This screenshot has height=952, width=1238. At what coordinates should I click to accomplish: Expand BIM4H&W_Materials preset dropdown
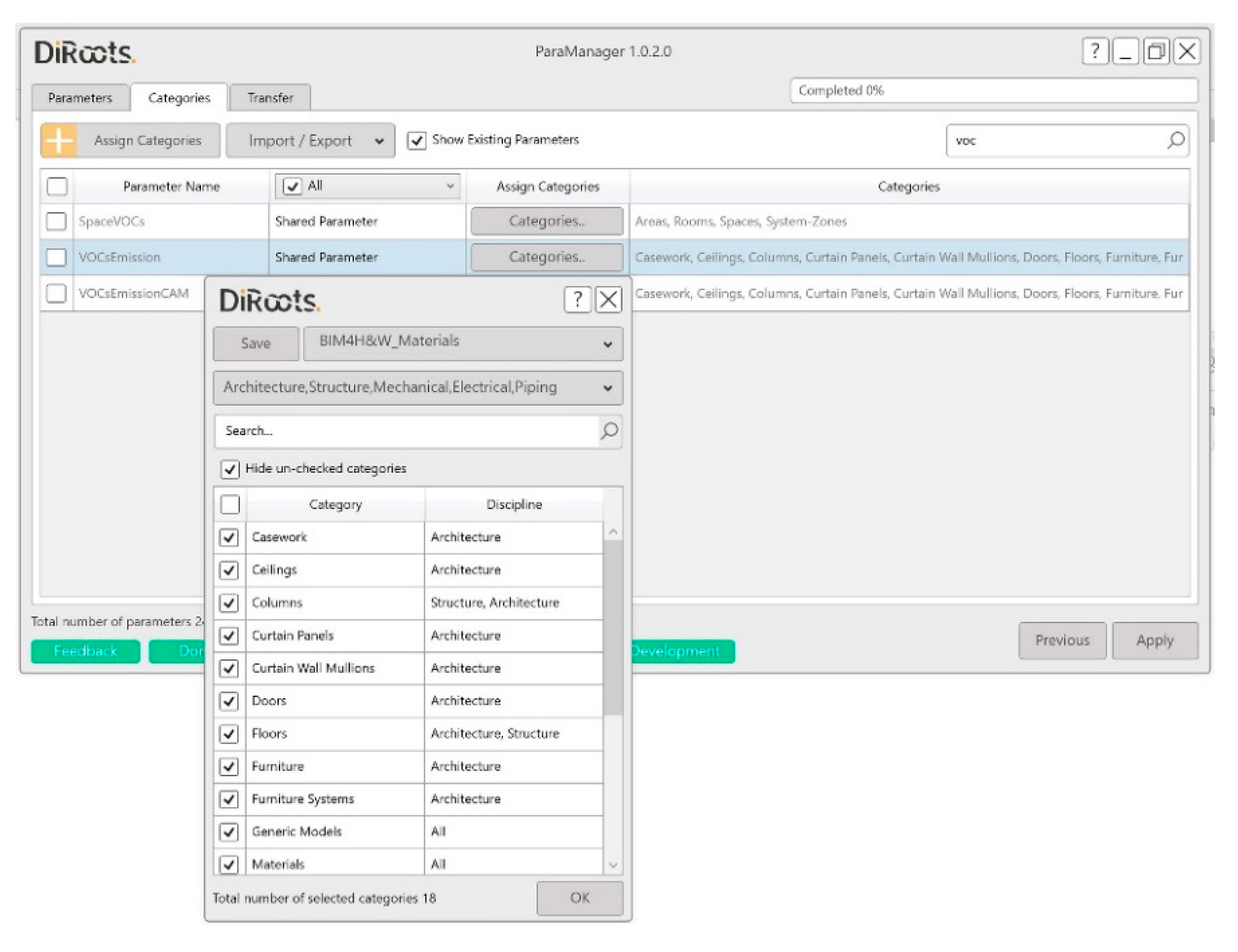pyautogui.click(x=463, y=343)
